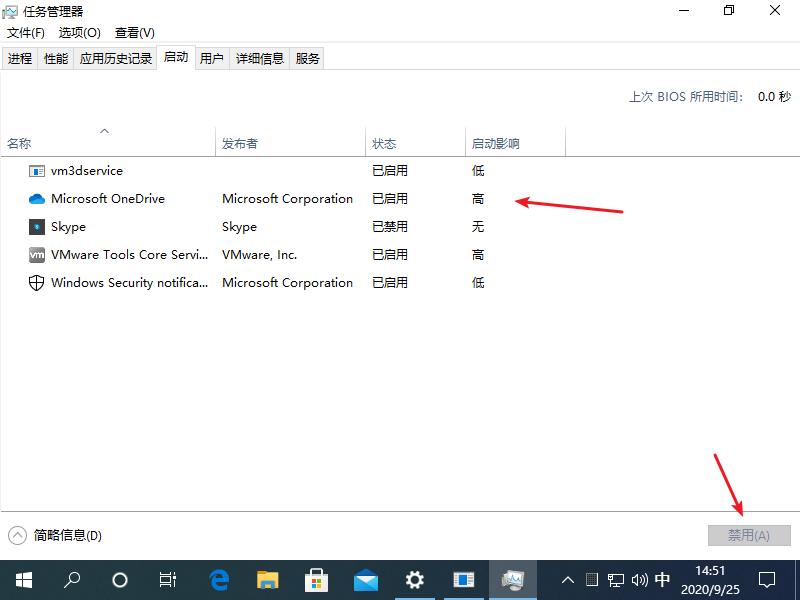Click the Task Manager icon in the taskbar
This screenshot has height=600, width=800.
tap(513, 580)
